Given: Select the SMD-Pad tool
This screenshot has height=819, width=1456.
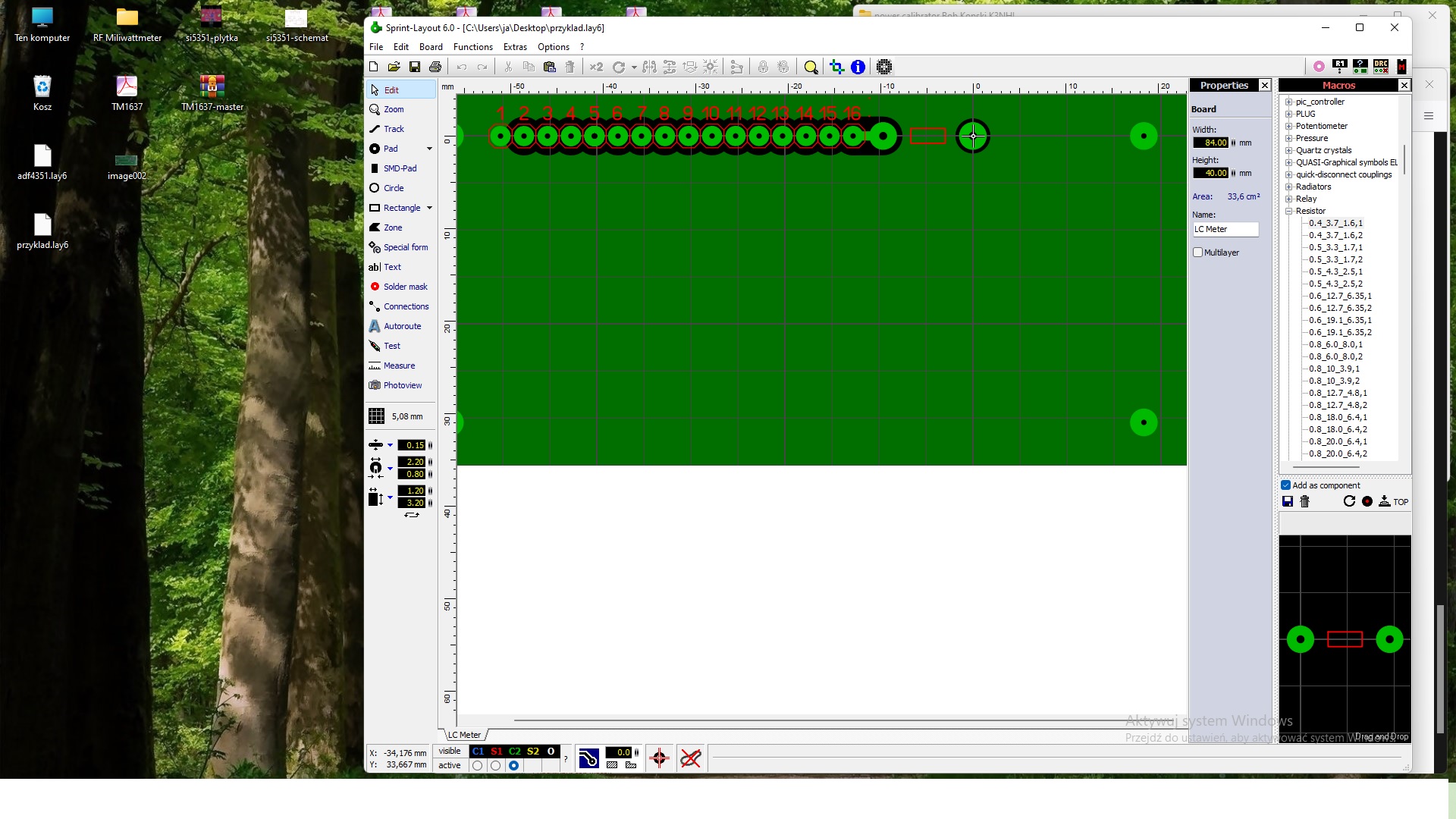Looking at the screenshot, I should (x=399, y=168).
